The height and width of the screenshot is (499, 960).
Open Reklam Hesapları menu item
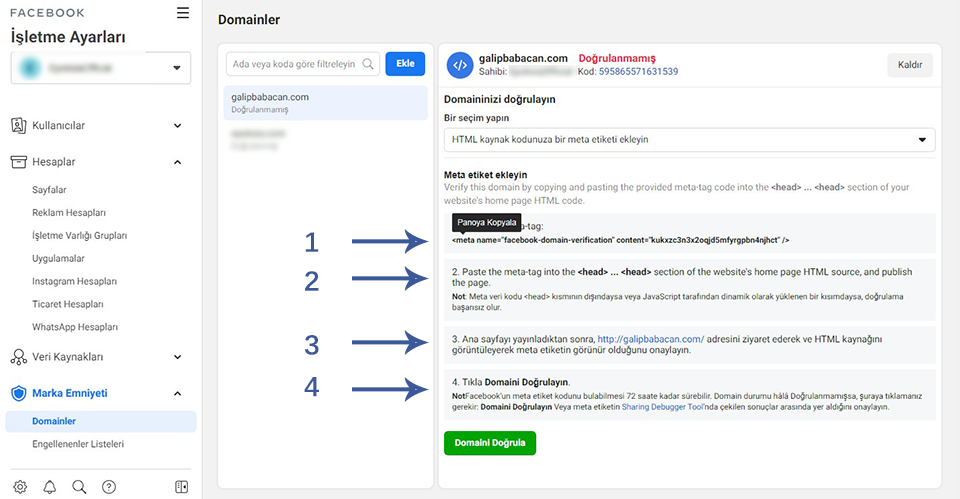[x=69, y=212]
